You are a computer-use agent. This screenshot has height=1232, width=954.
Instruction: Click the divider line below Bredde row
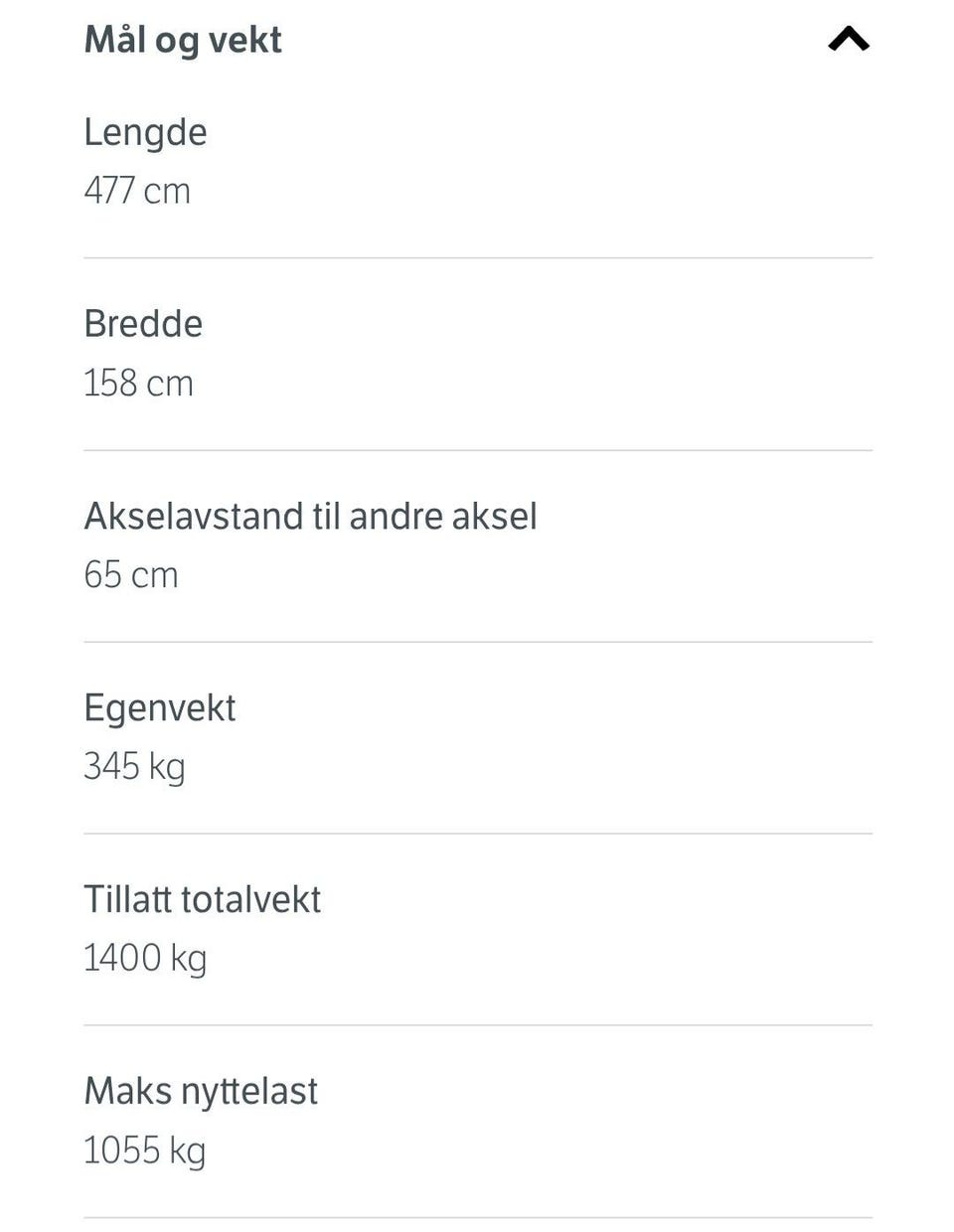[478, 450]
